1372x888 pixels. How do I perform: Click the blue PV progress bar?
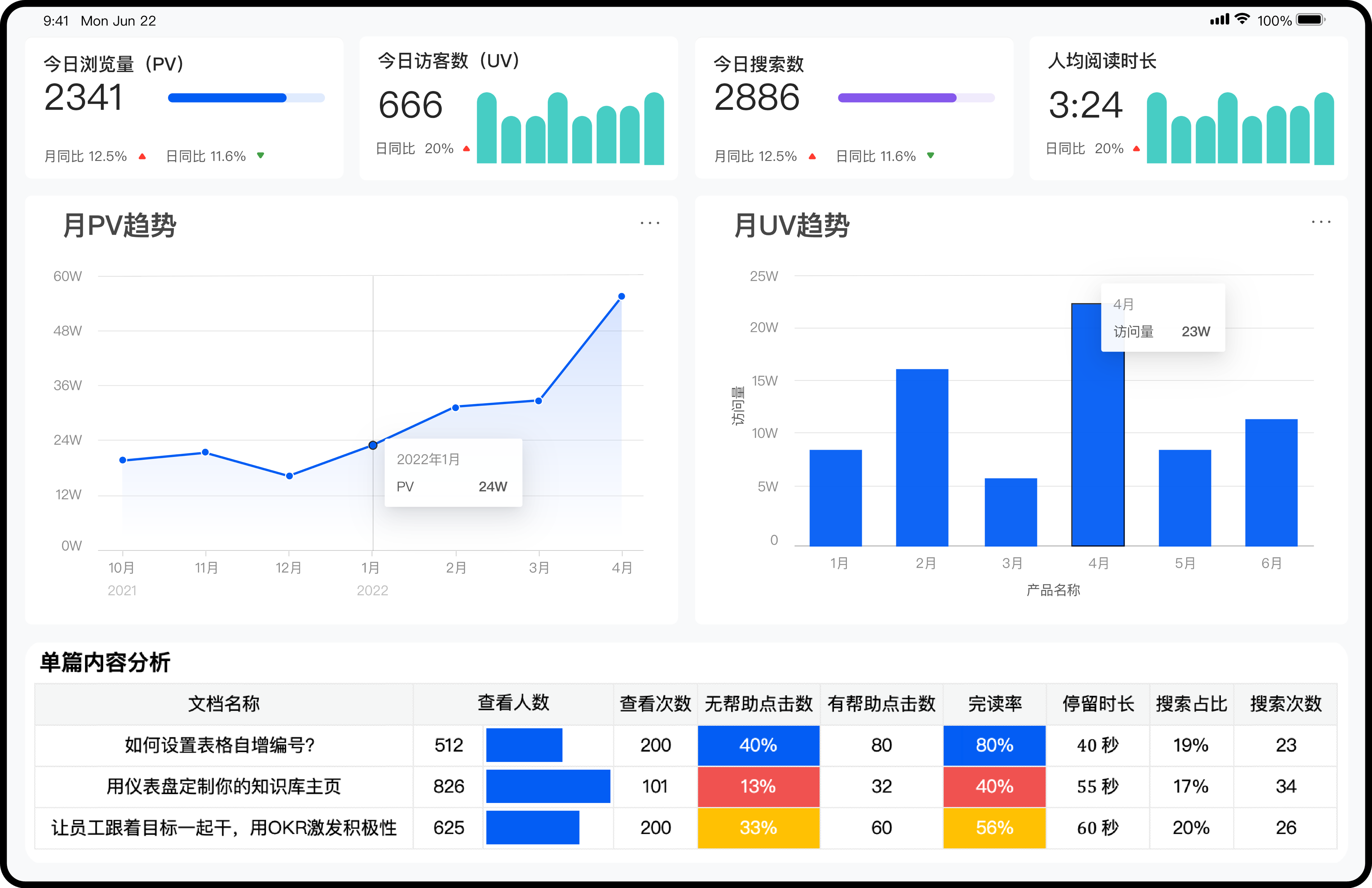pos(227,98)
